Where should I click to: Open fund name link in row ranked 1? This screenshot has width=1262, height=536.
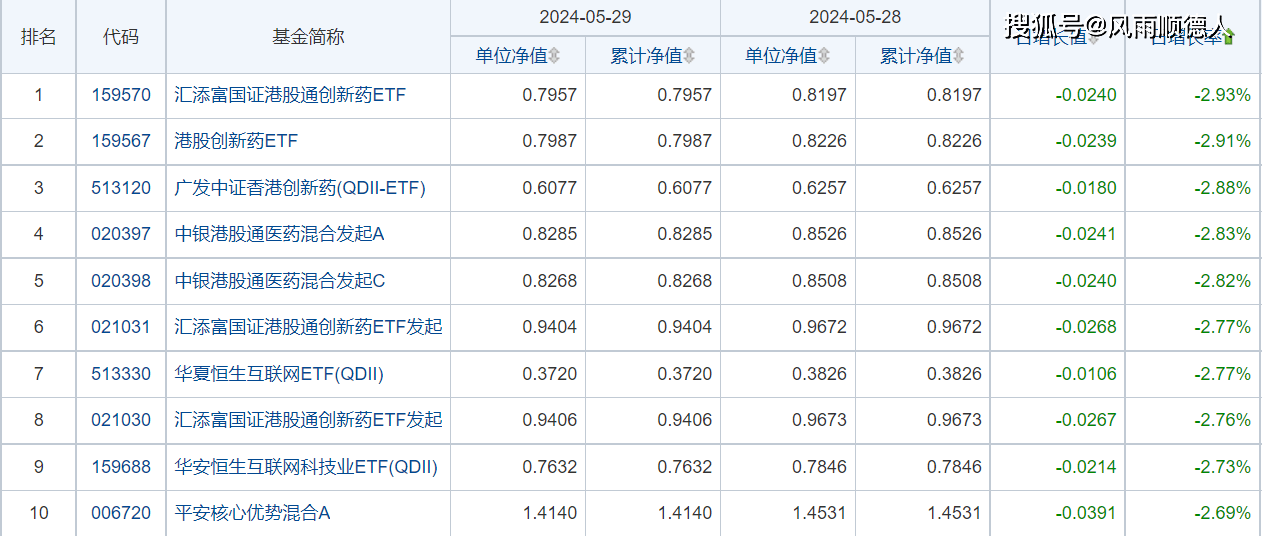pos(290,96)
